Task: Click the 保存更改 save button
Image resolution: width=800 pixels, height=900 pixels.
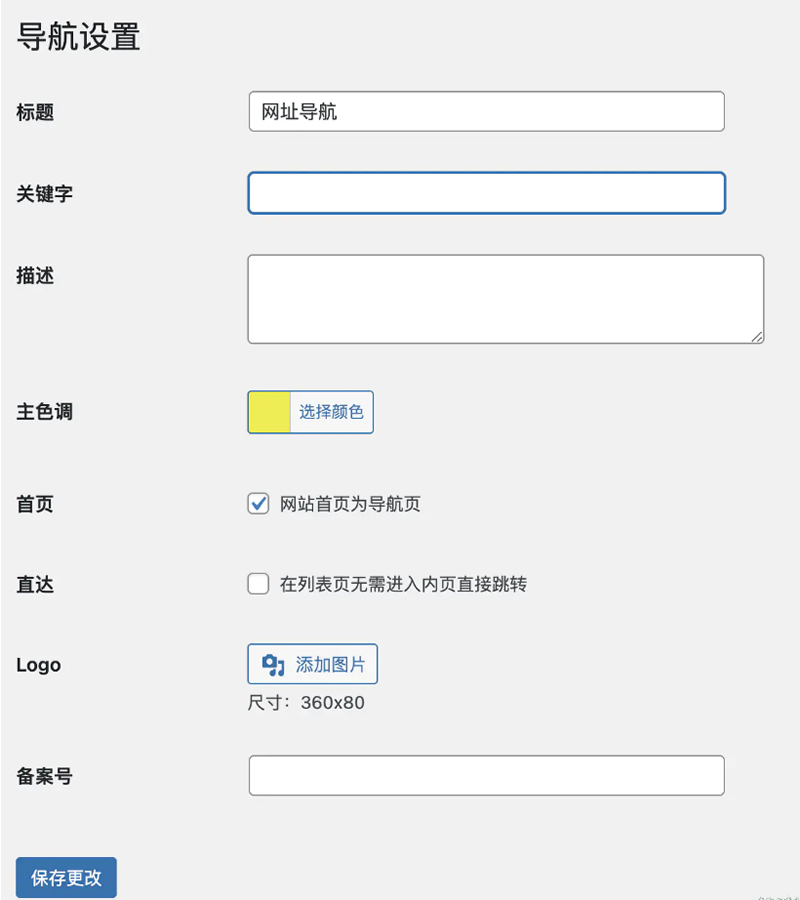Action: tap(65, 877)
